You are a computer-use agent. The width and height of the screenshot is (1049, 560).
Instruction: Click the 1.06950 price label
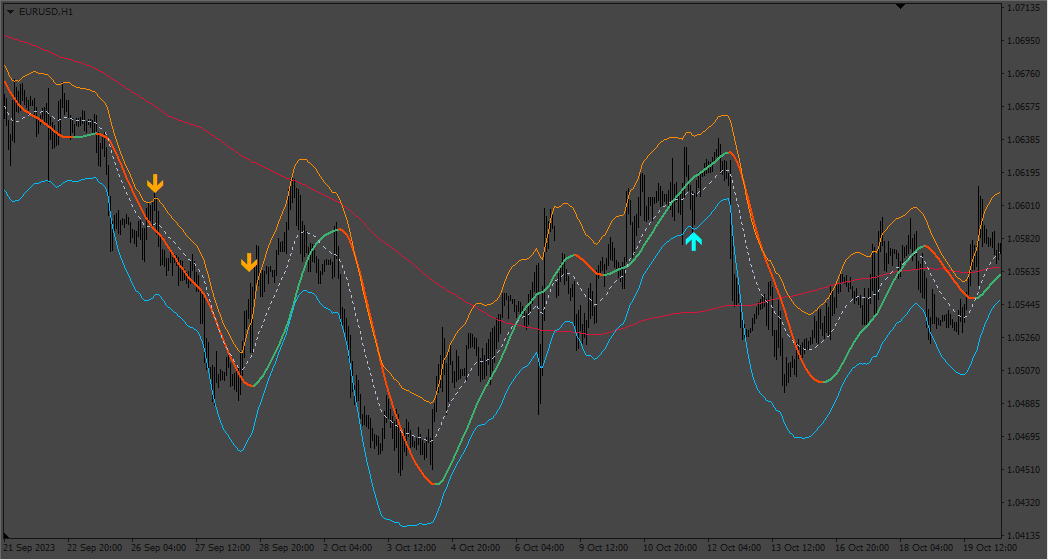click(1024, 41)
